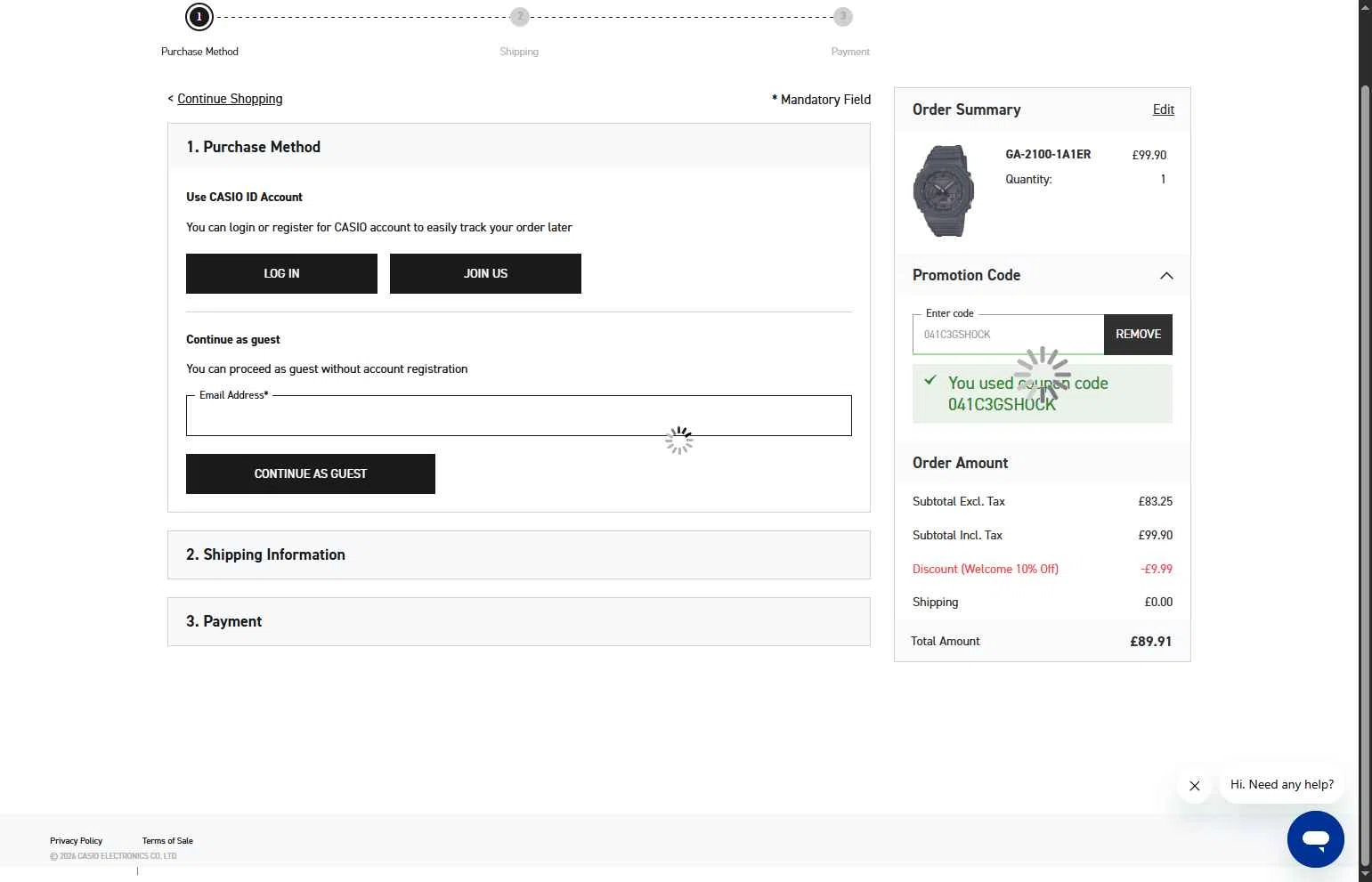Click the step 3 Payment circle
Viewport: 1372px width, 882px height.
[843, 16]
